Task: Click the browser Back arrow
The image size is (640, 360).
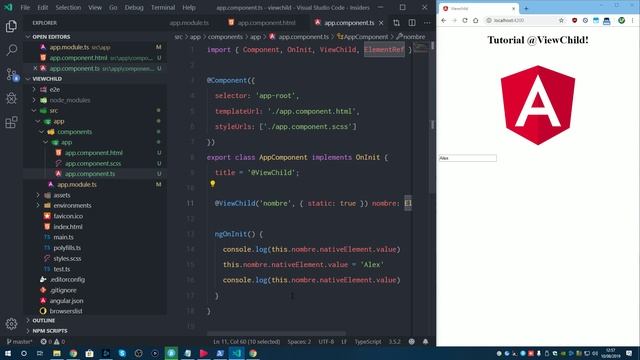Action: coord(444,20)
